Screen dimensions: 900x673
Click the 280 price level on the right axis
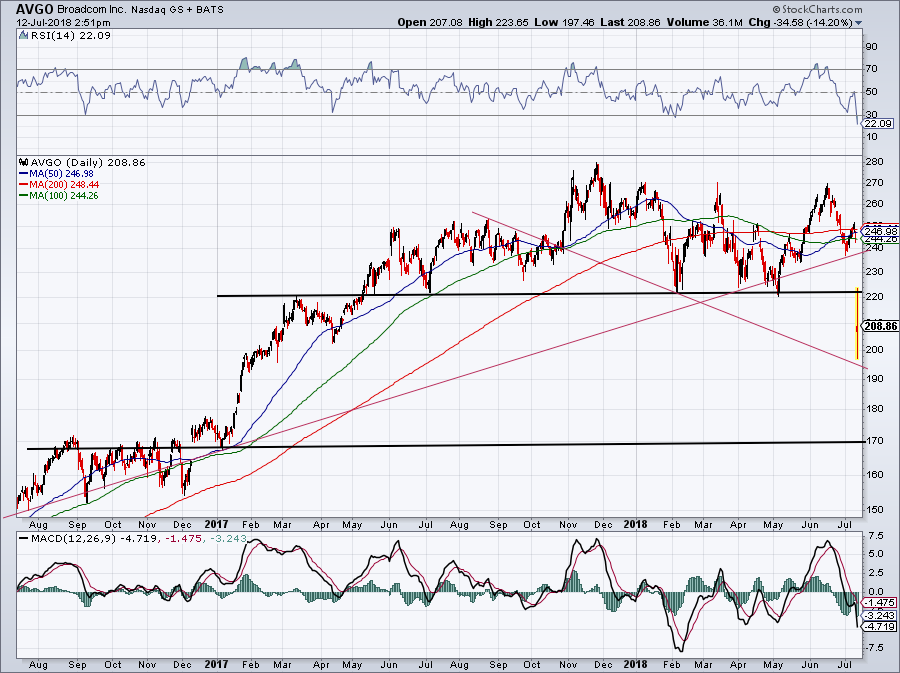coord(873,161)
